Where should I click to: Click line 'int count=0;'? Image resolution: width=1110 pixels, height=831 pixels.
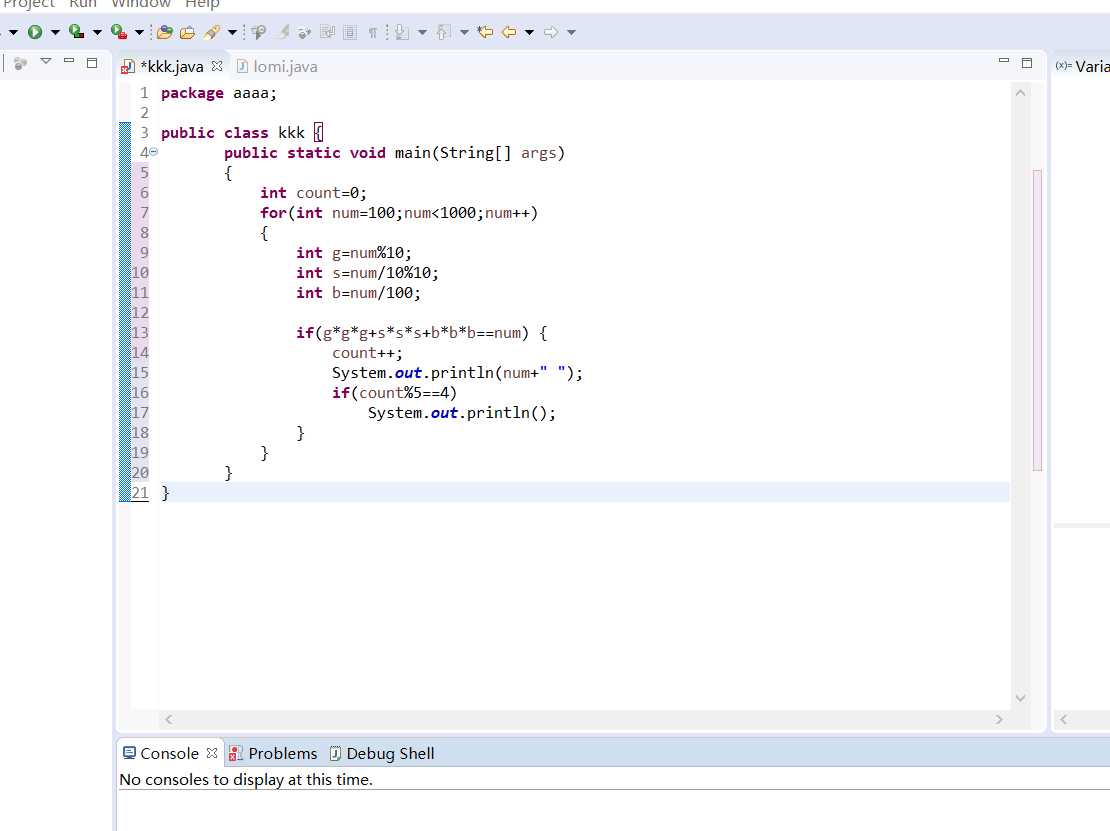pos(313,193)
